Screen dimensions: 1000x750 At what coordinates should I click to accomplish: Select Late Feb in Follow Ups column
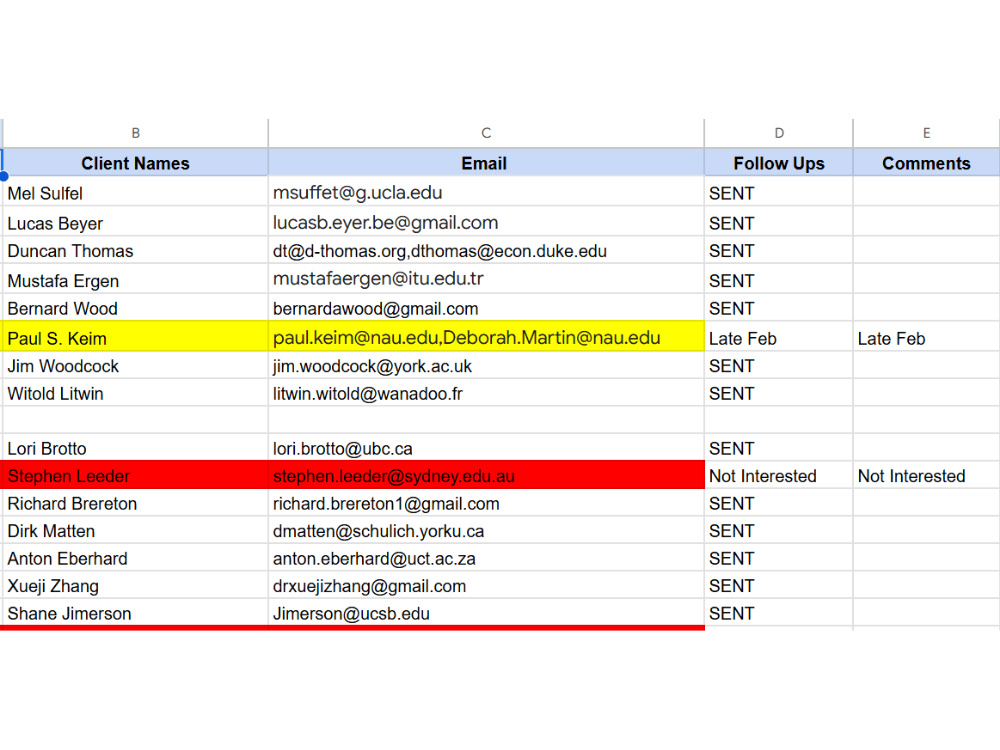tap(779, 336)
